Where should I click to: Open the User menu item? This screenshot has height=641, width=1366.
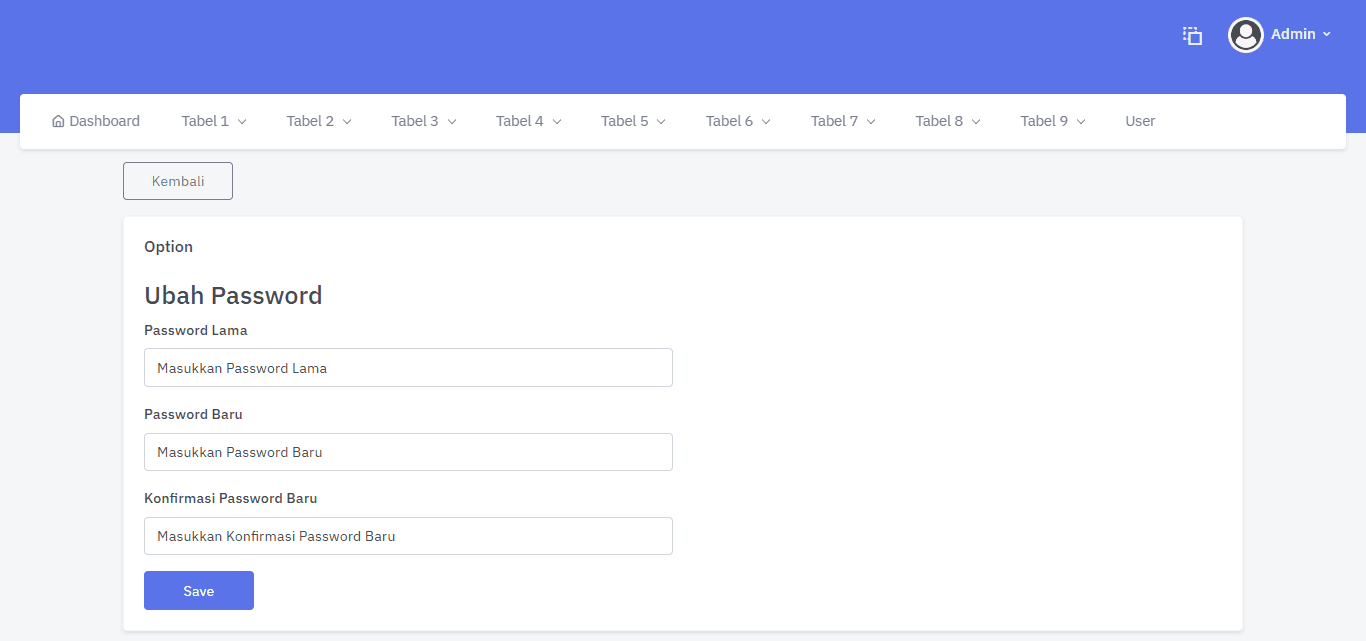point(1140,121)
